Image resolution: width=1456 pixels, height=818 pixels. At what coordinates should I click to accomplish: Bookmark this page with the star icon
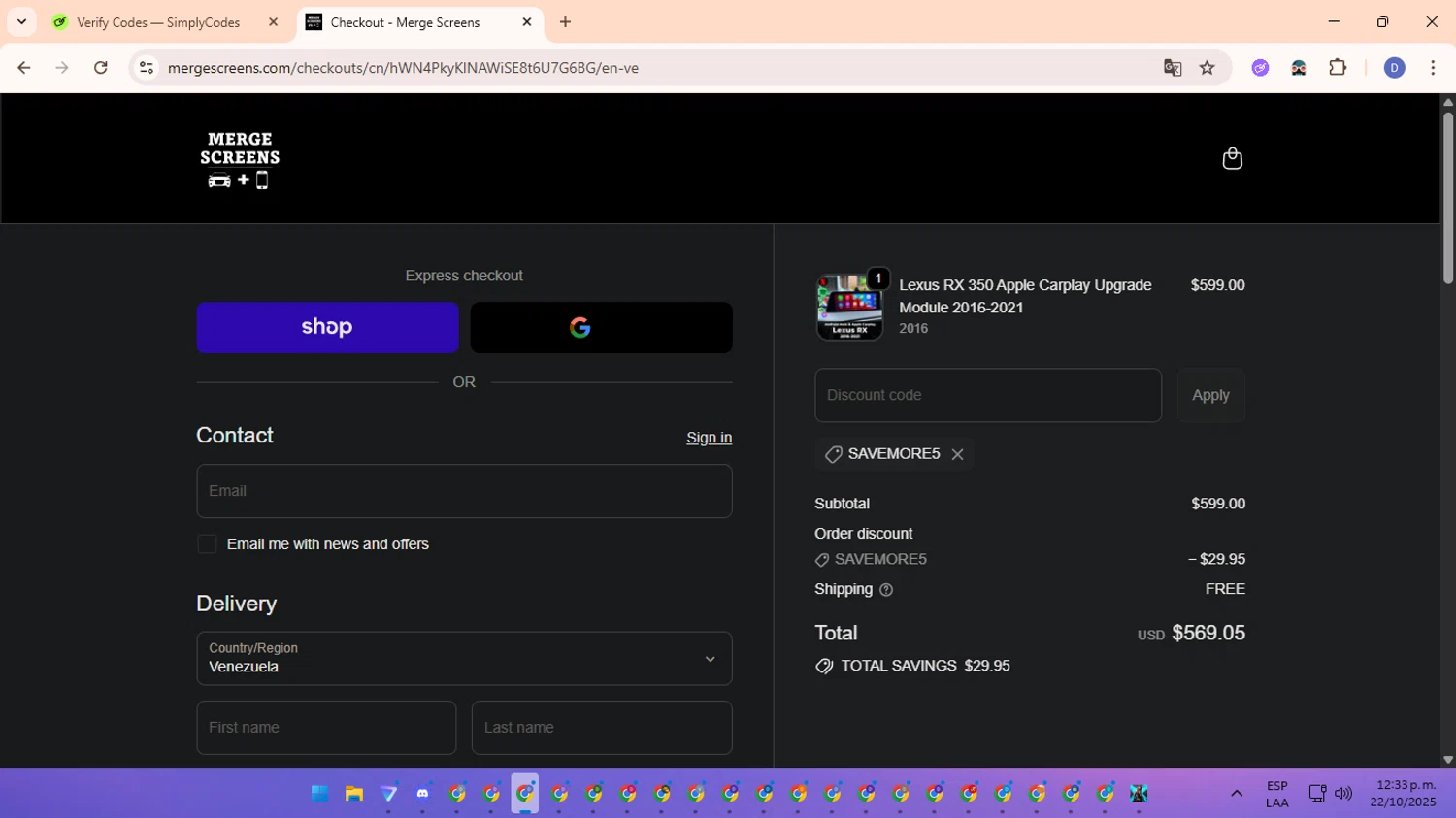(1207, 68)
